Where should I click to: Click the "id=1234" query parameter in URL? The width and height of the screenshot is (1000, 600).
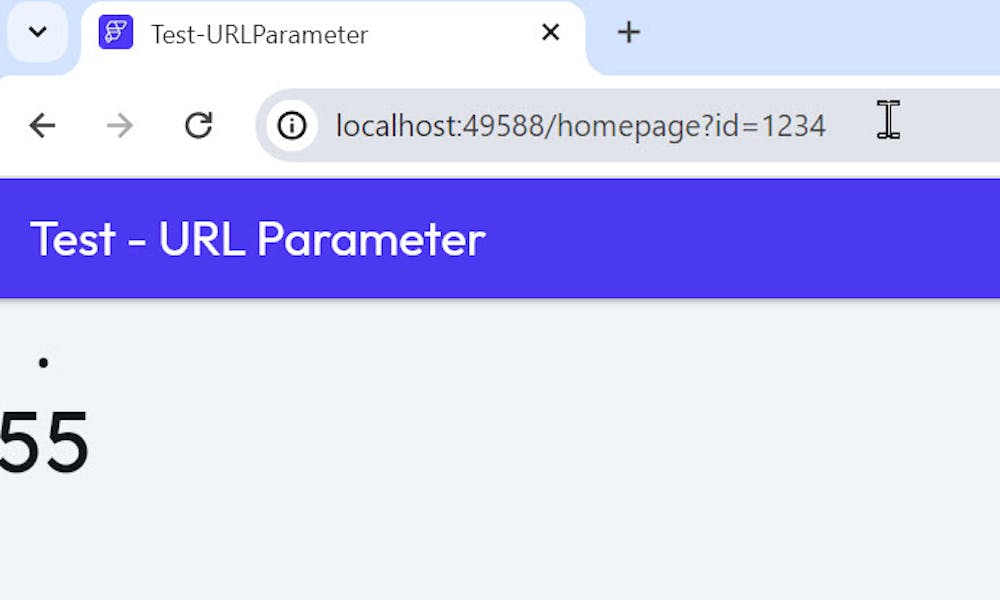point(774,127)
